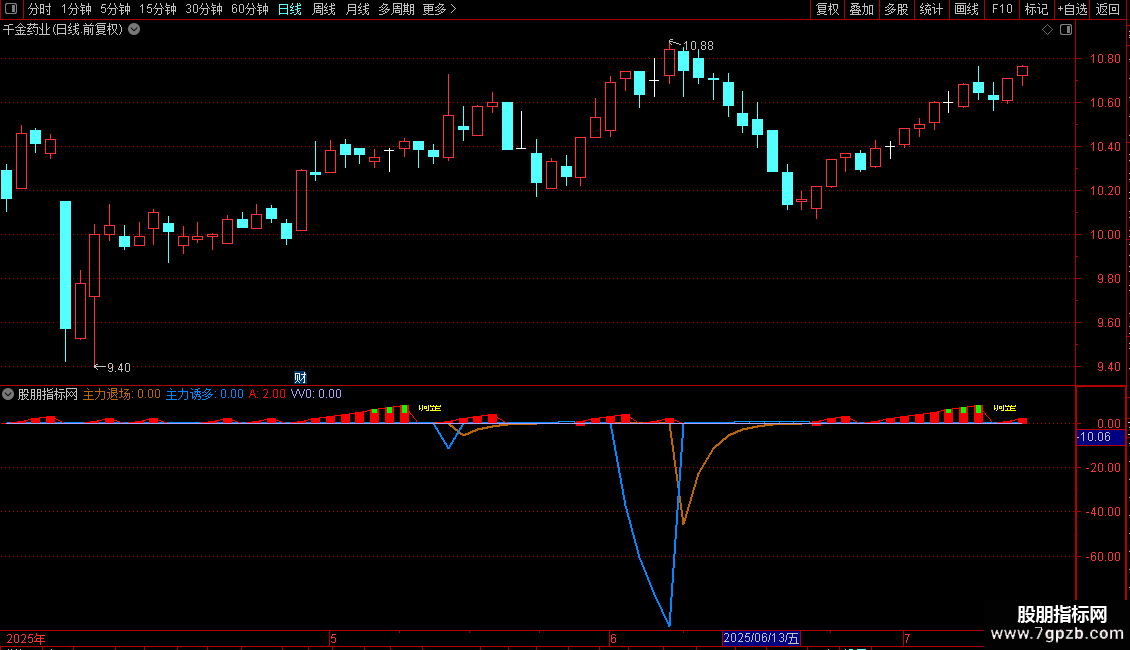The image size is (1130, 650).
Task: Toggle the side panel icon in chart corner
Action: 1066,30
